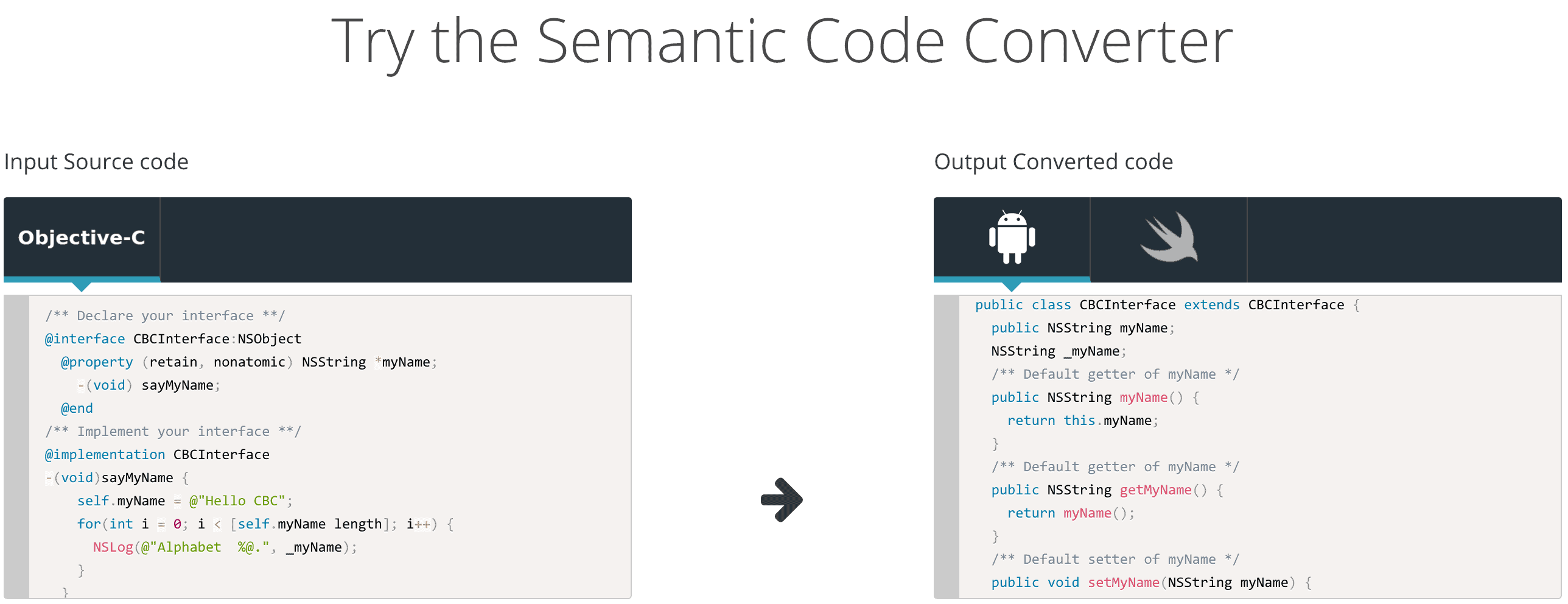Click the "Output Converted code" heading
Image resolution: width=1568 pixels, height=604 pixels.
point(1054,162)
